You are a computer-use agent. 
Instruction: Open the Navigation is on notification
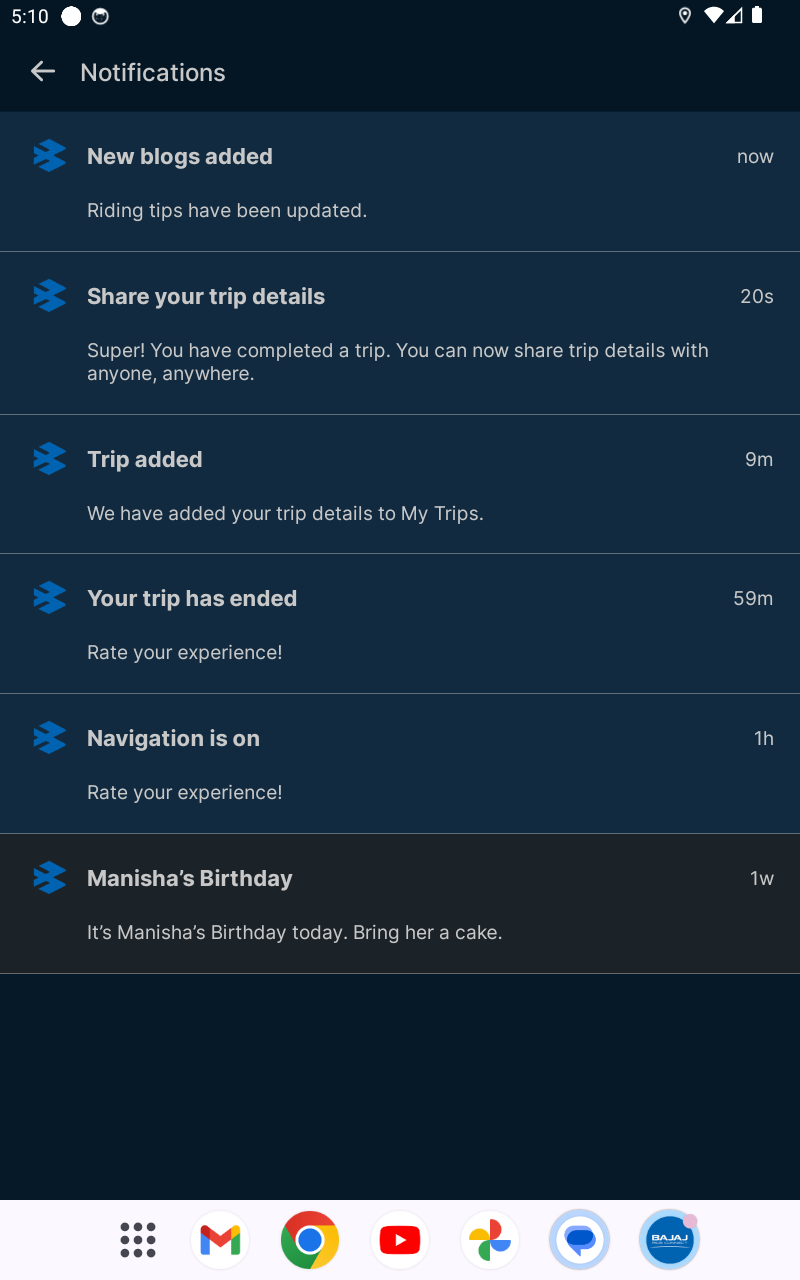pos(400,764)
